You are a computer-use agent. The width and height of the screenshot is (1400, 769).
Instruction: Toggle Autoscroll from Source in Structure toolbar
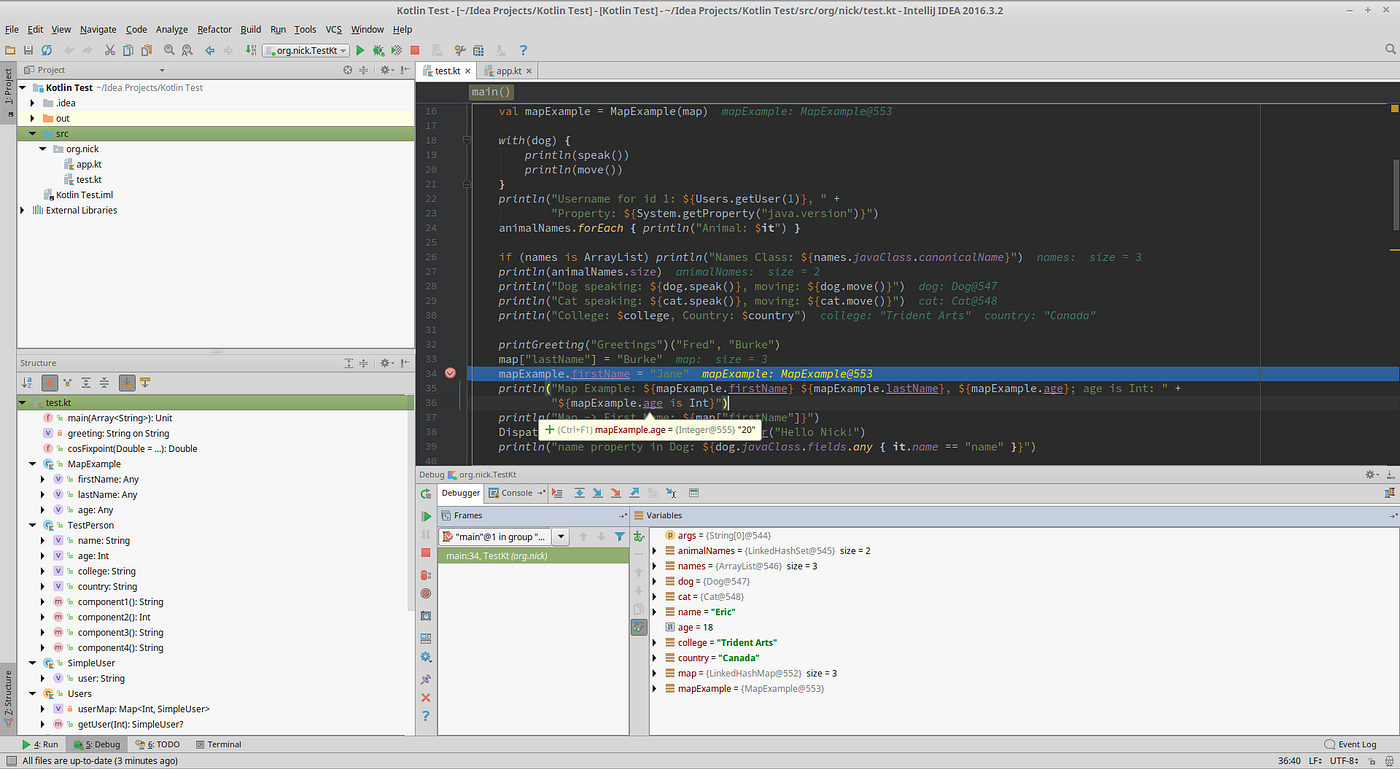click(x=145, y=382)
